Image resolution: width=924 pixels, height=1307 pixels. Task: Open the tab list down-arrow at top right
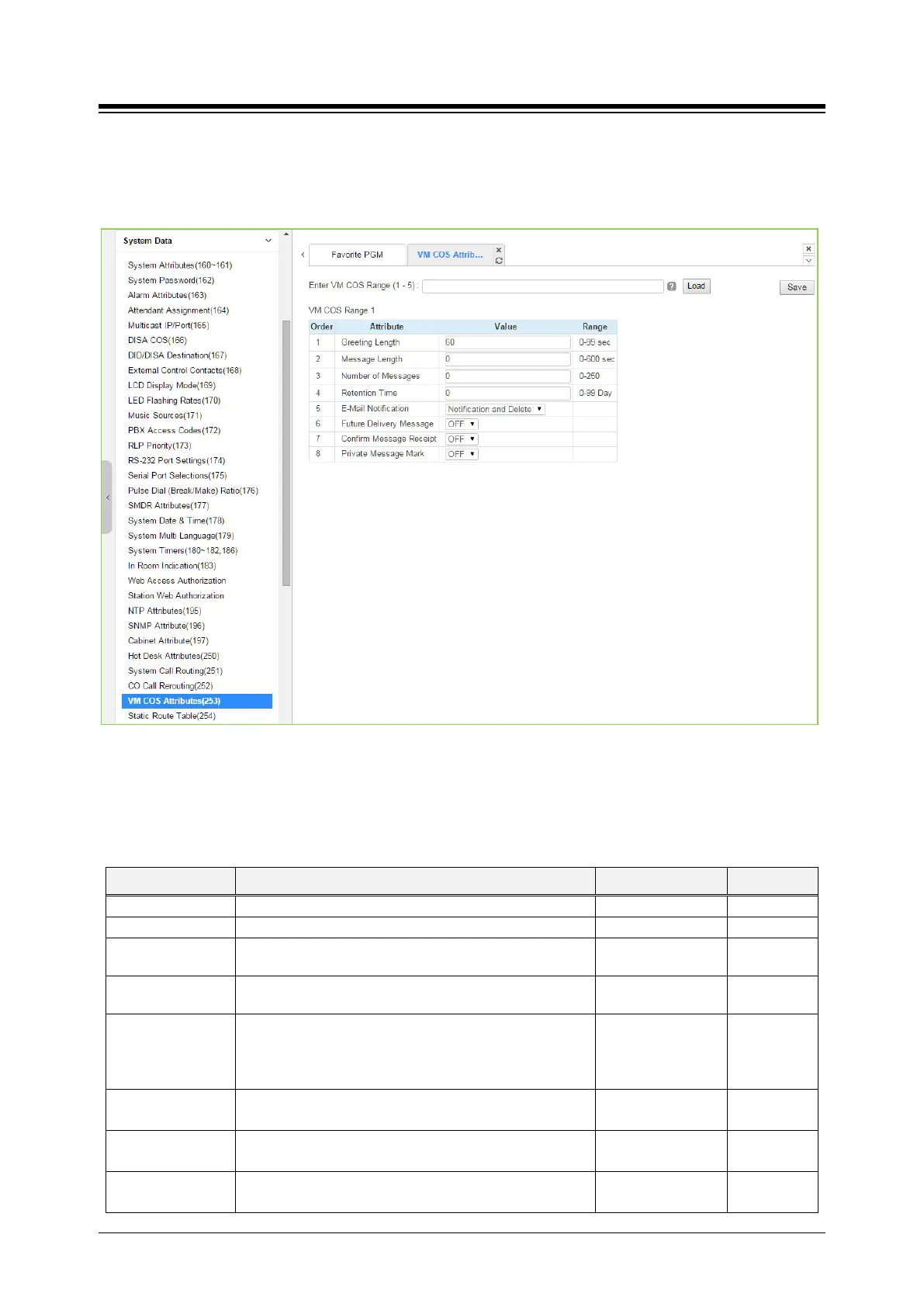[808, 261]
